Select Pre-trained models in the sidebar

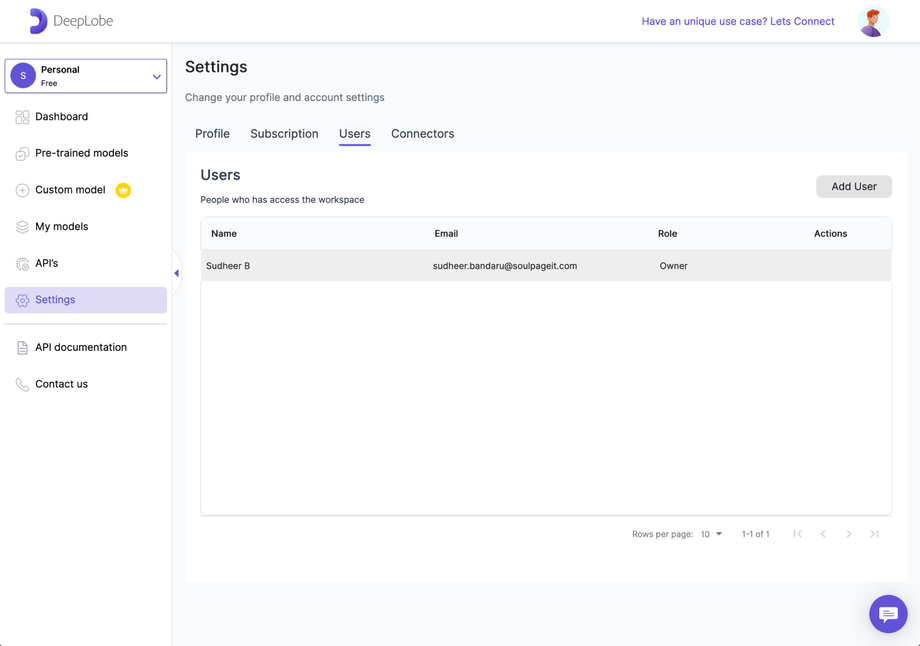81,153
